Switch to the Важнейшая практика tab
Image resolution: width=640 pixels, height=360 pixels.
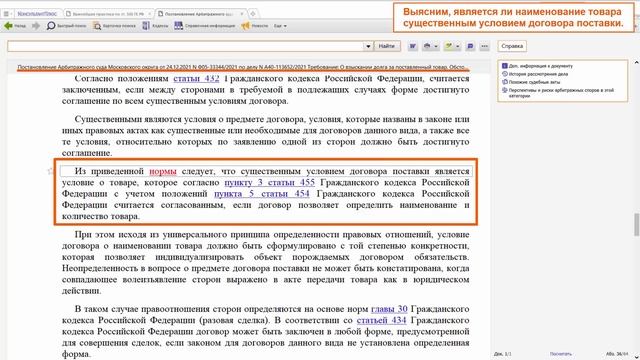click(108, 13)
